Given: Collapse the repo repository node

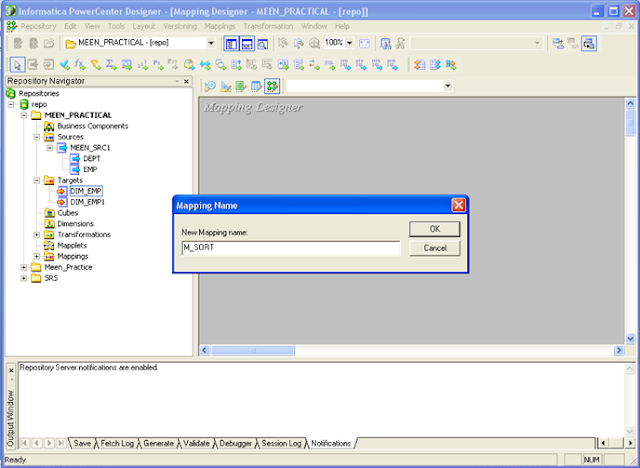Looking at the screenshot, I should 11,104.
